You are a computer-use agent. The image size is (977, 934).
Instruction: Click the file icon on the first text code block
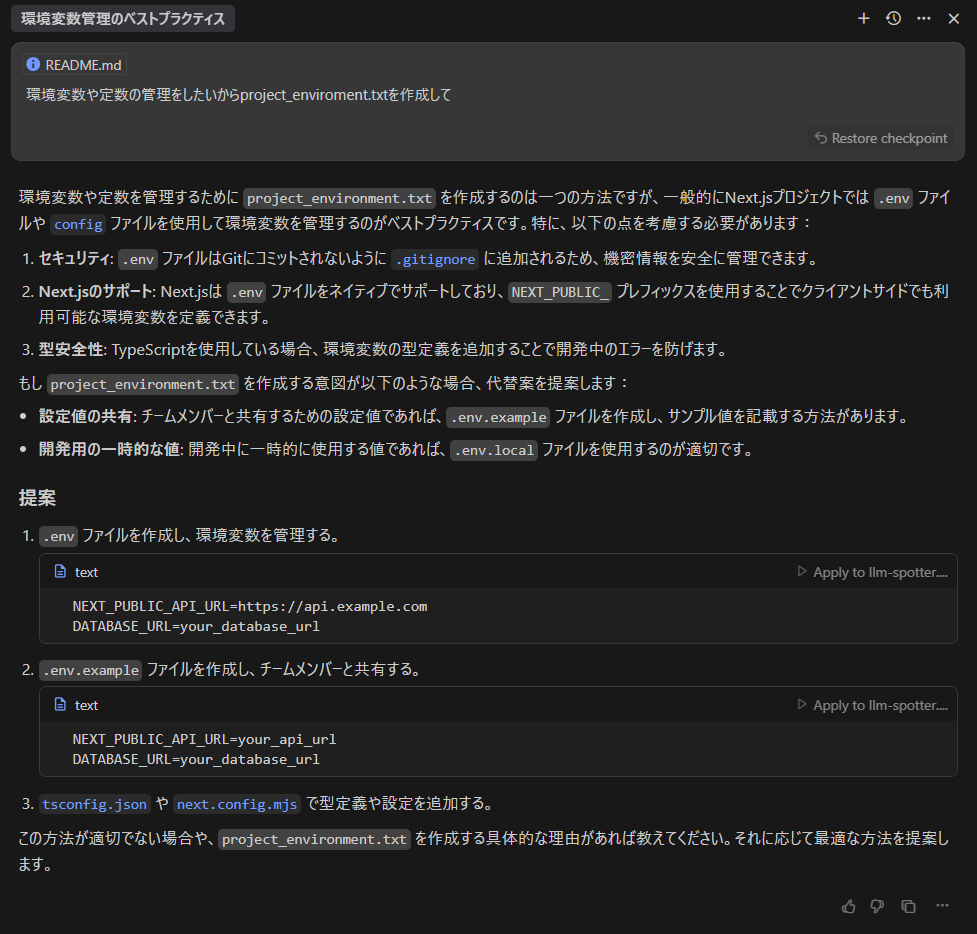point(60,571)
